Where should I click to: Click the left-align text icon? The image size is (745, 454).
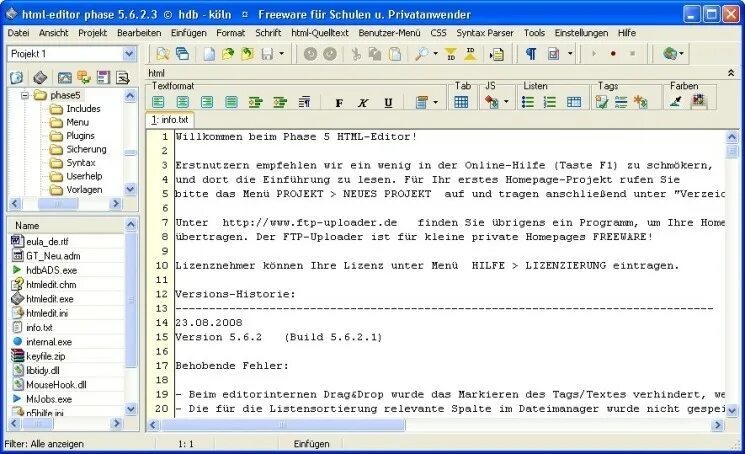(158, 102)
